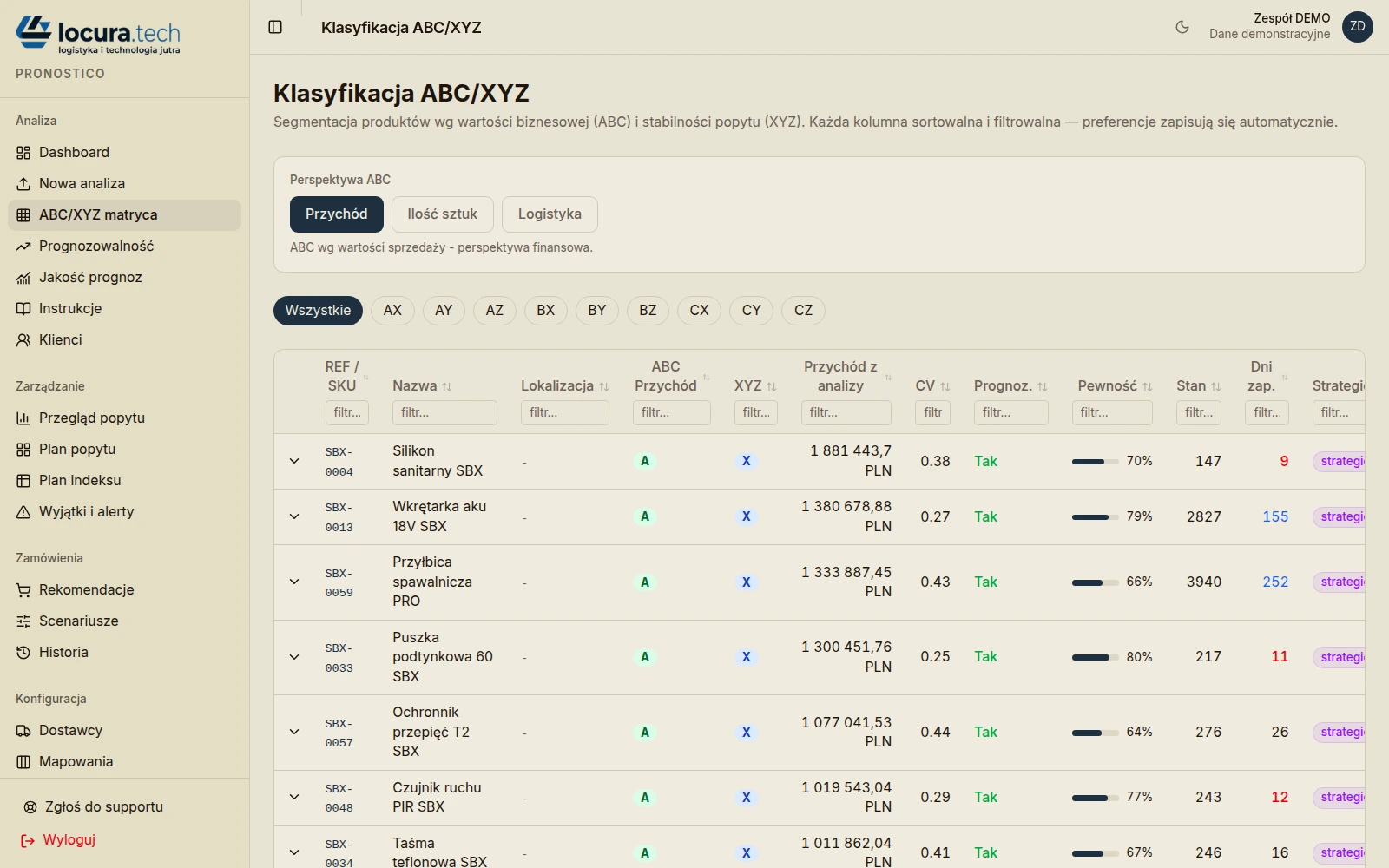Show all classes with Wszystkie
Viewport: 1389px width, 868px height.
pyautogui.click(x=318, y=311)
